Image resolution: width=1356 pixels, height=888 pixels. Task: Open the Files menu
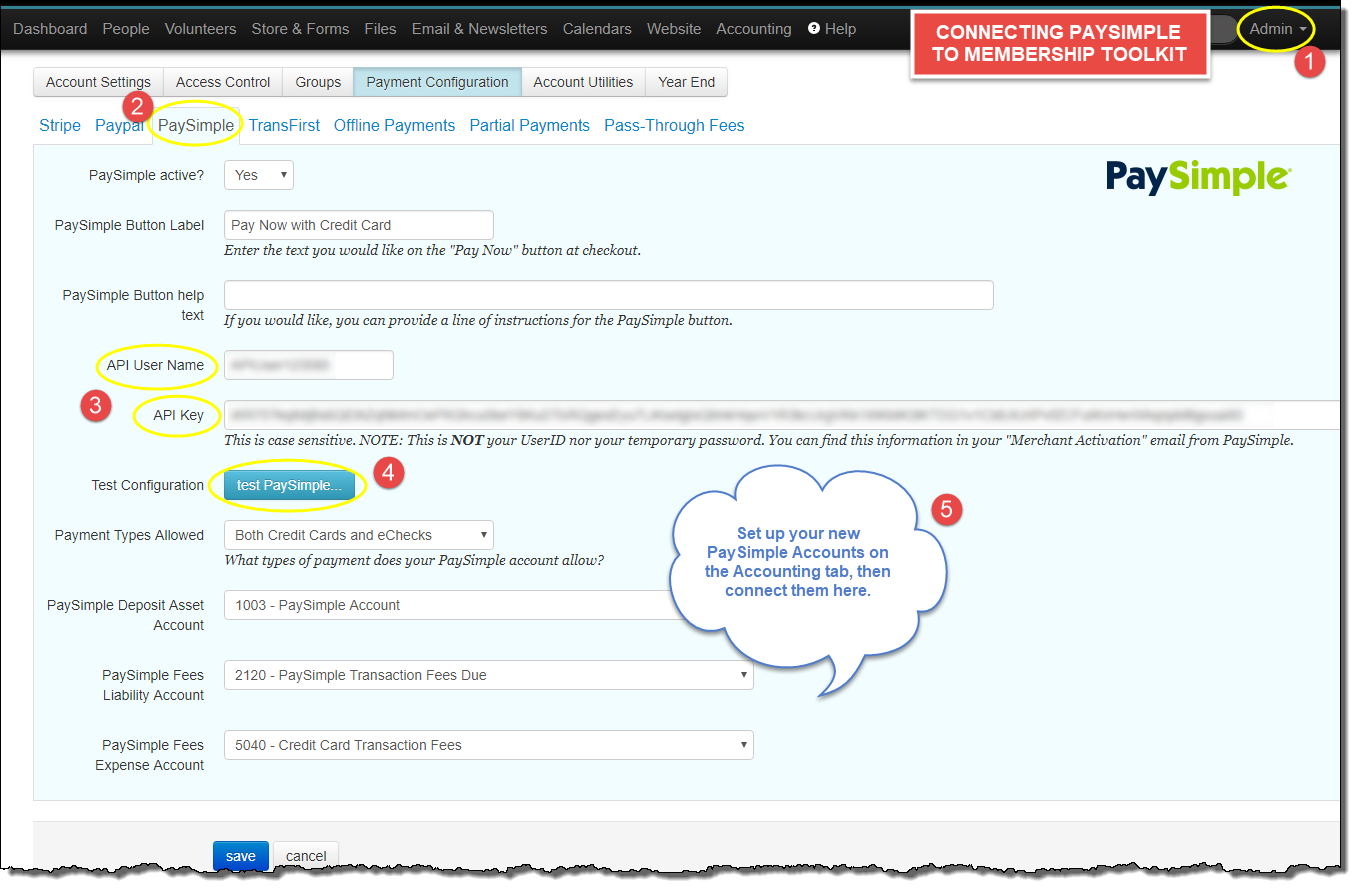coord(380,29)
